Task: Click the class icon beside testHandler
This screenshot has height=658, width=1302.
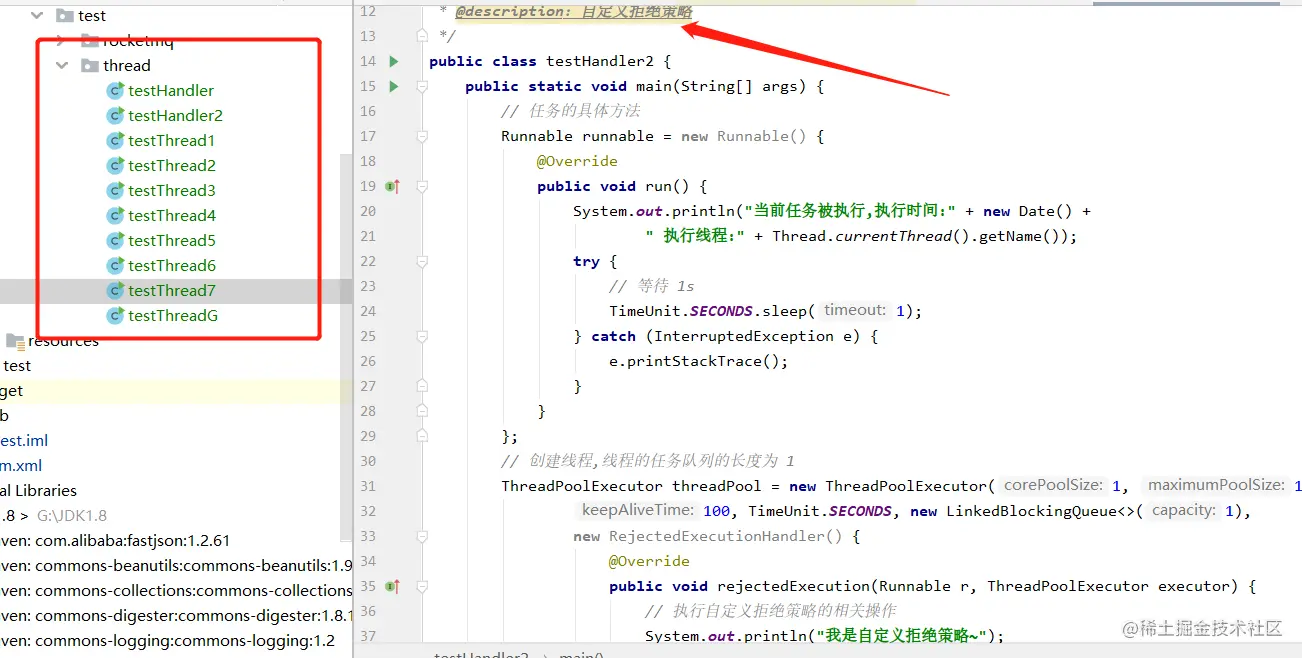Action: tap(115, 90)
